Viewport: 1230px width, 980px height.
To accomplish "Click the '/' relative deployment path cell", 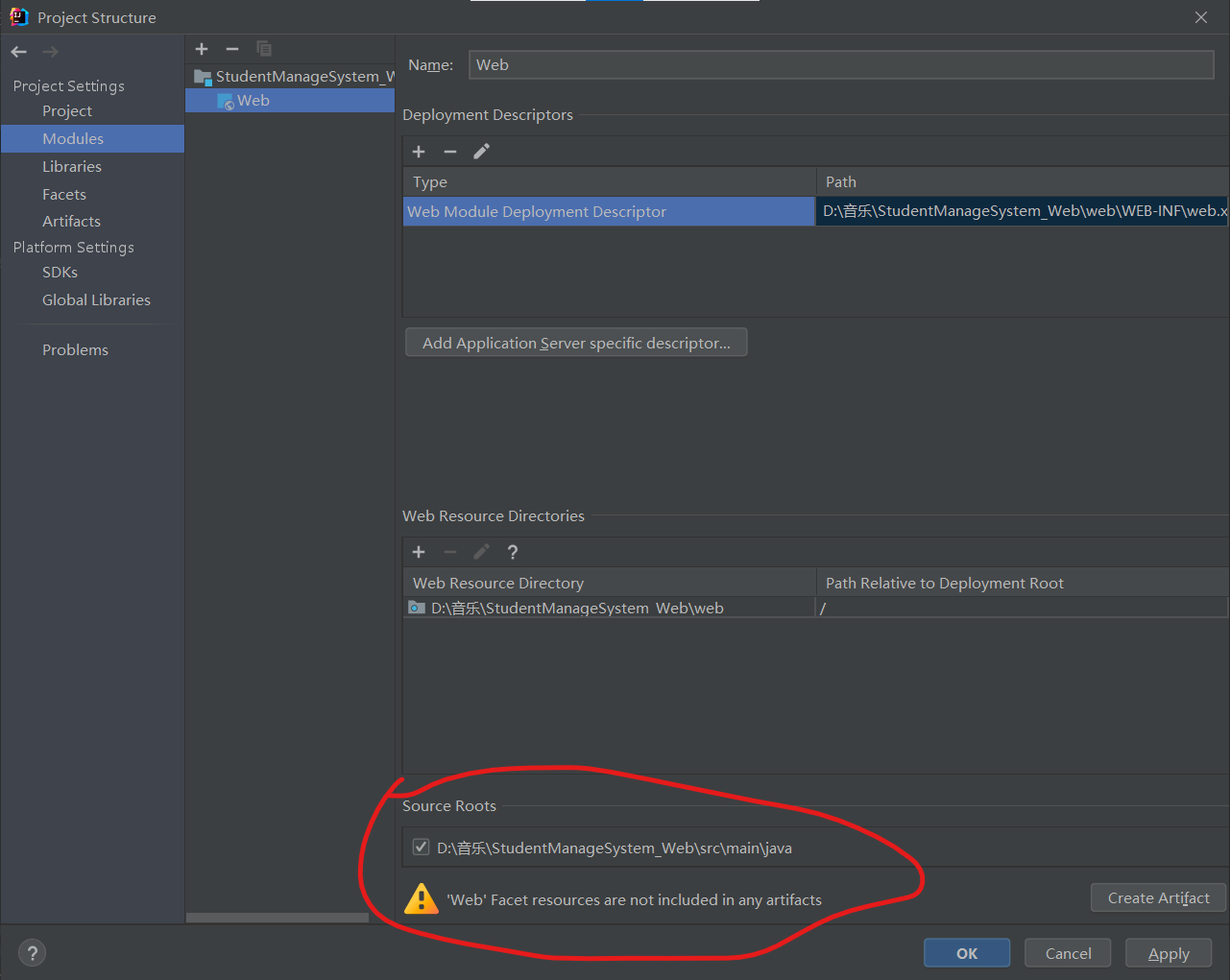I will coord(1022,608).
